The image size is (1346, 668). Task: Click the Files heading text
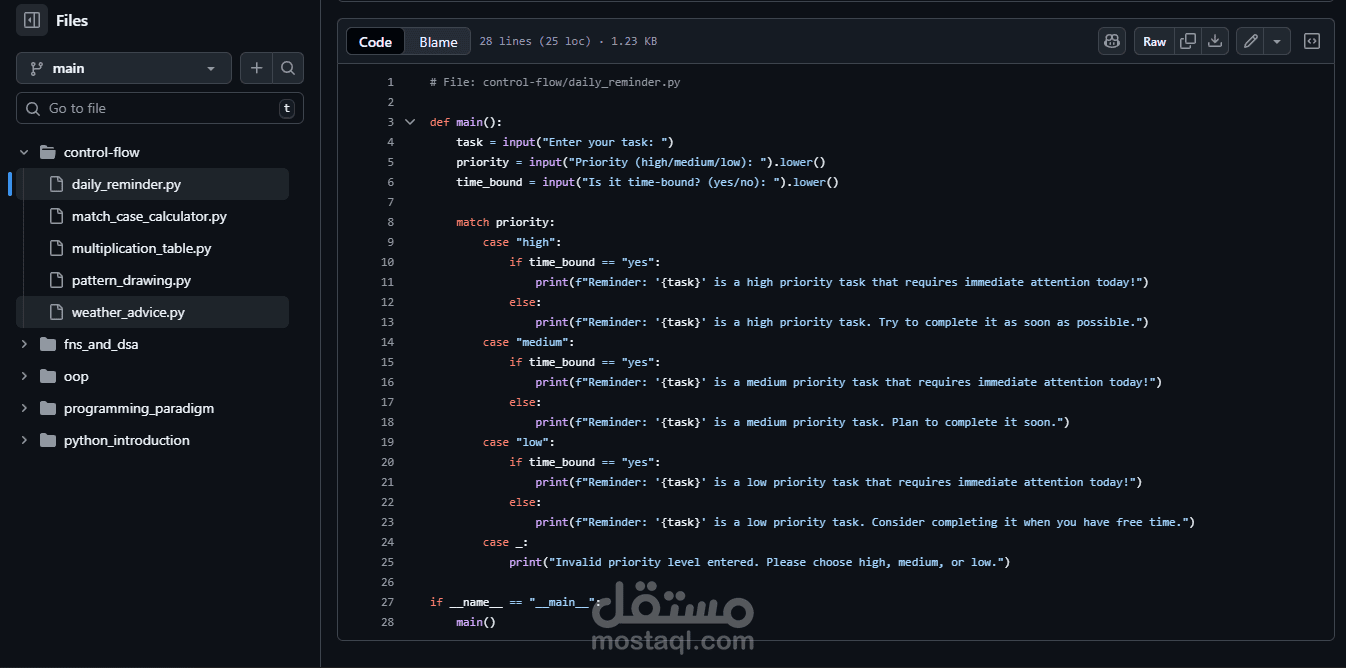pyautogui.click(x=72, y=20)
